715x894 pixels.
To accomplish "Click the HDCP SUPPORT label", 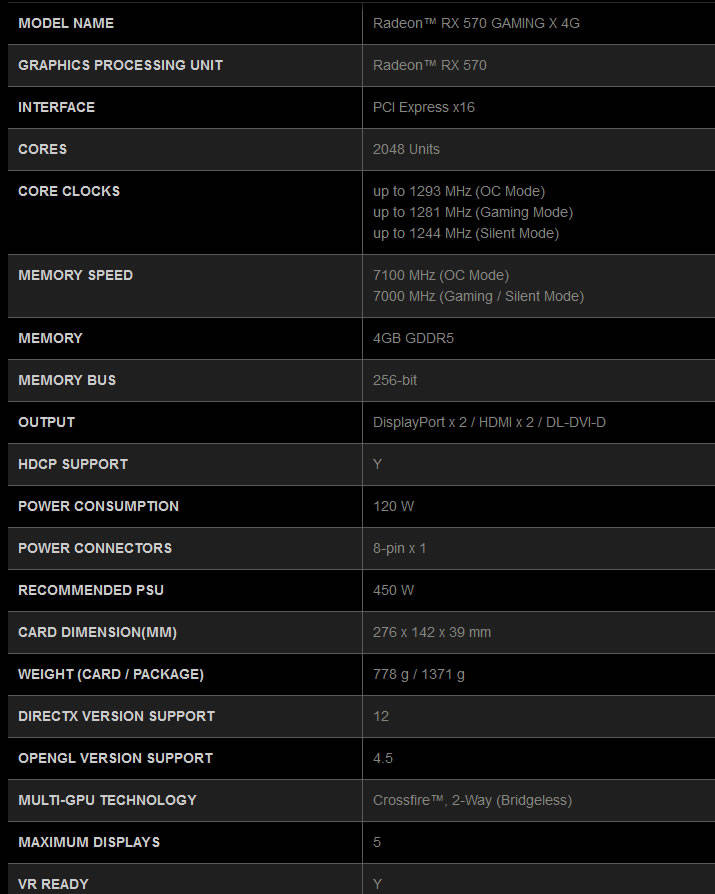I will [x=73, y=464].
